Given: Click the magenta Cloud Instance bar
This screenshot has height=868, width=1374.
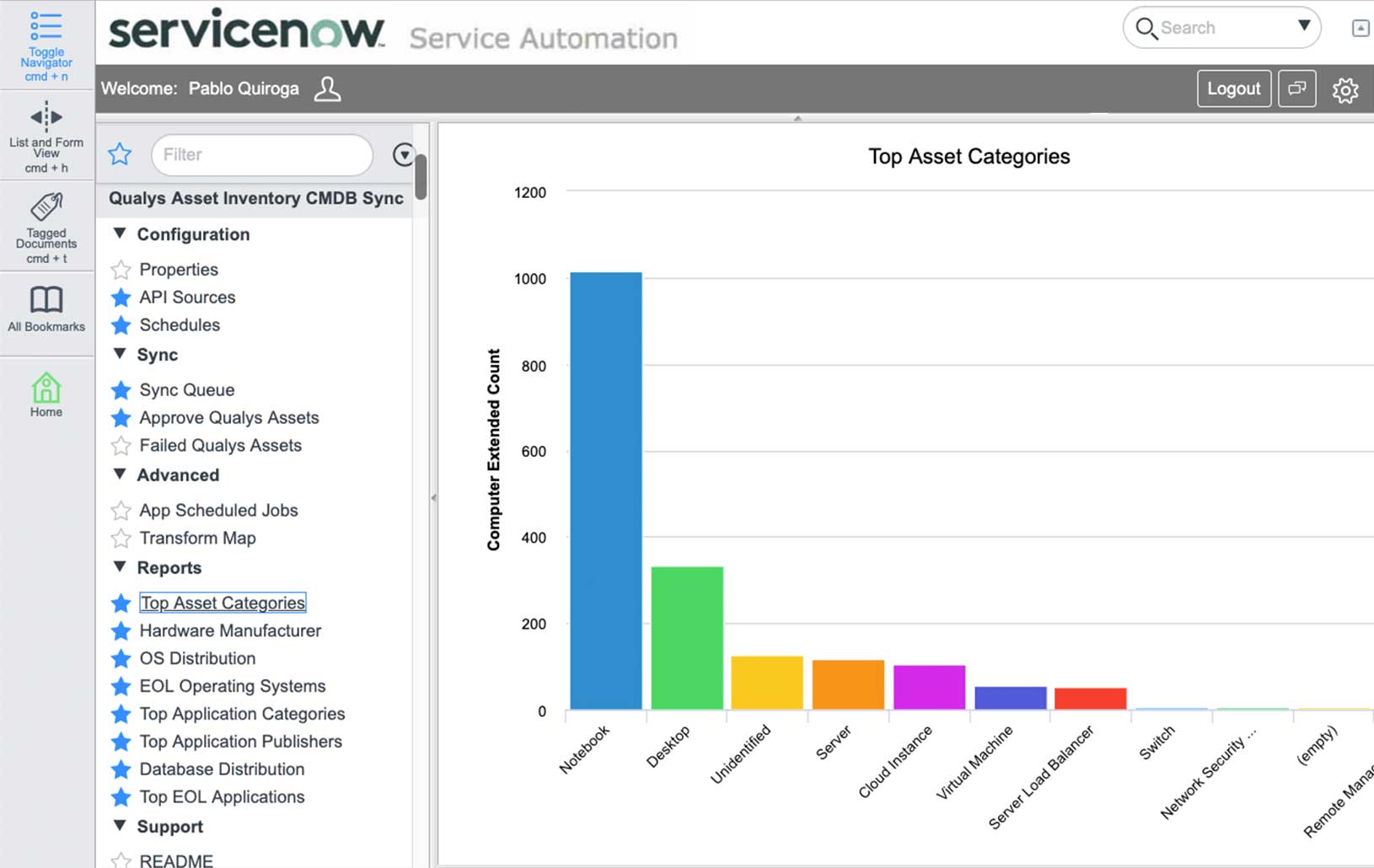Looking at the screenshot, I should (x=929, y=688).
